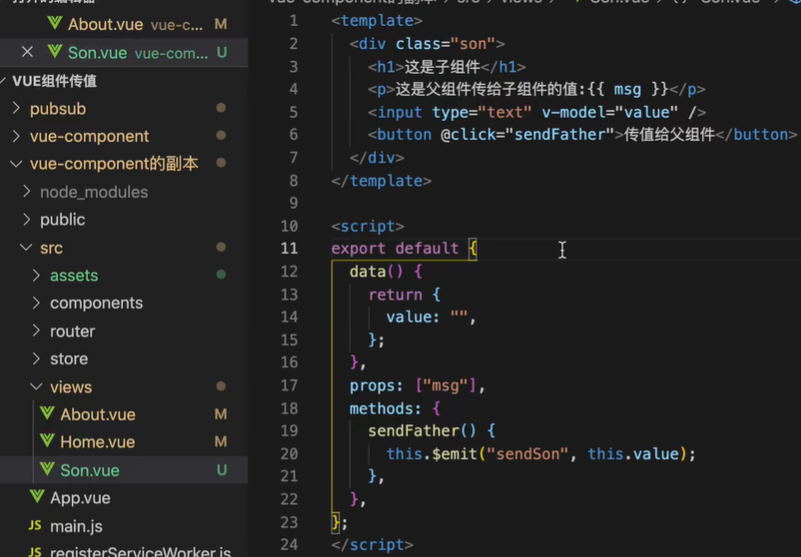Click the JS icon beside main.js
Image resolution: width=801 pixels, height=557 pixels.
[35, 525]
